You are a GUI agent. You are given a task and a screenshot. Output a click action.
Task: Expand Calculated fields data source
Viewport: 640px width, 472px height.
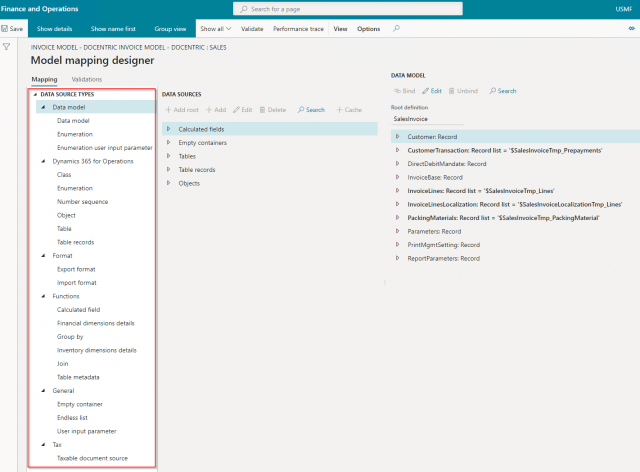click(168, 129)
